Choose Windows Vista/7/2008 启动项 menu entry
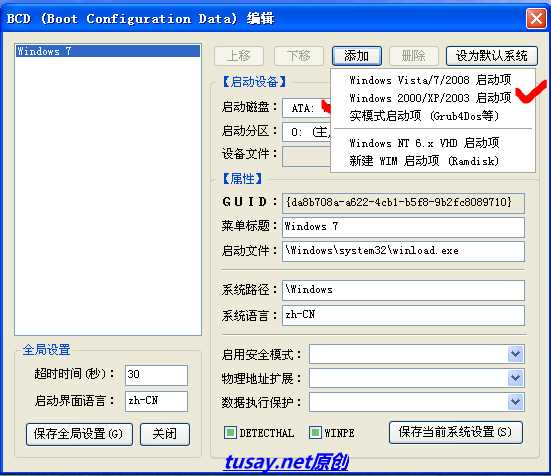Screen dimensions: 551x476 pos(430,80)
